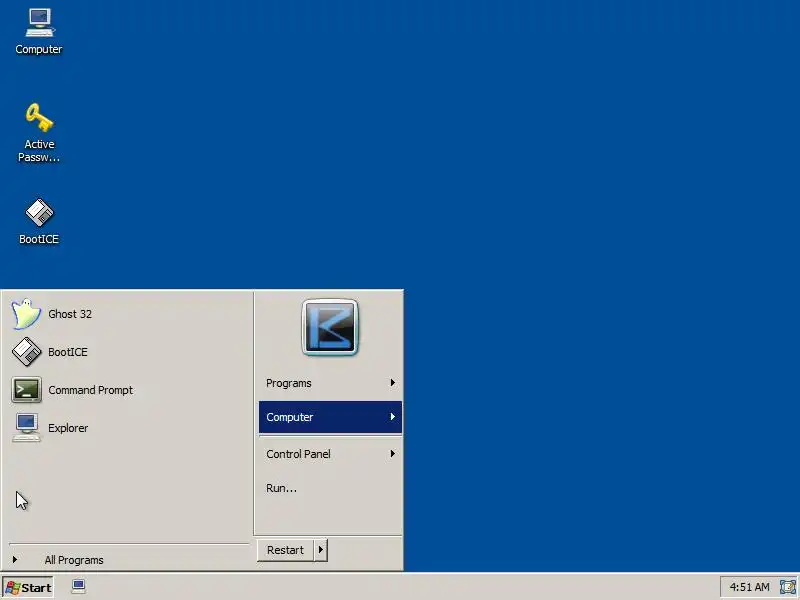Expand All Programs list

[x=129, y=560]
